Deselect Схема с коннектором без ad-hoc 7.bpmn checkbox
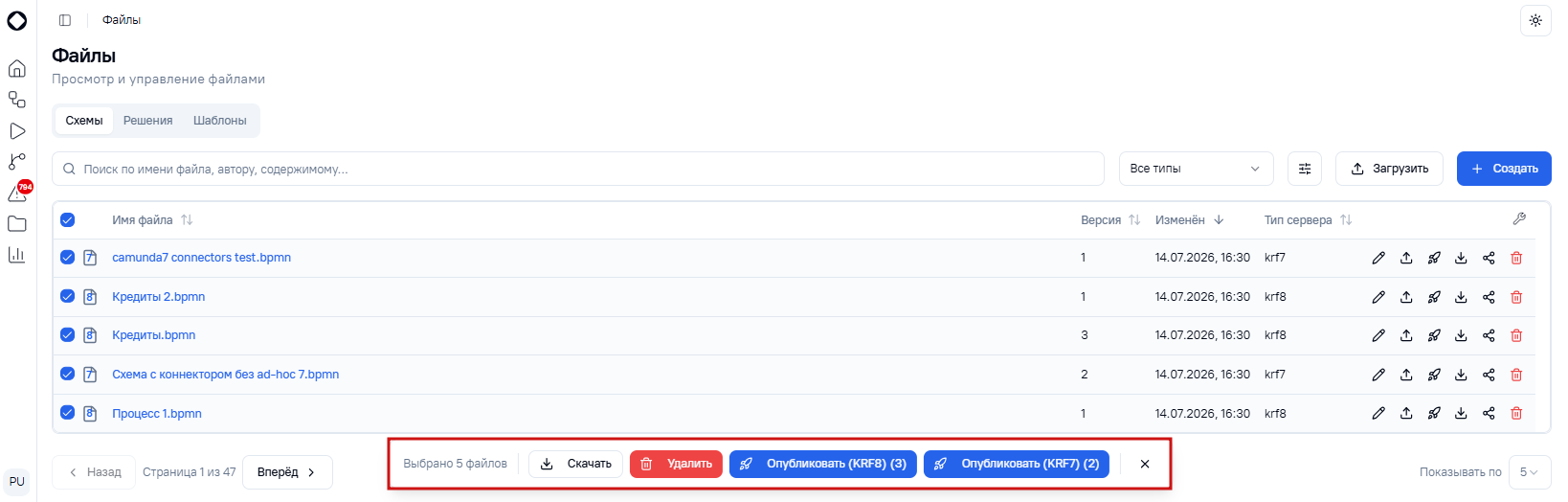This screenshot has width=1568, height=502. [68, 375]
